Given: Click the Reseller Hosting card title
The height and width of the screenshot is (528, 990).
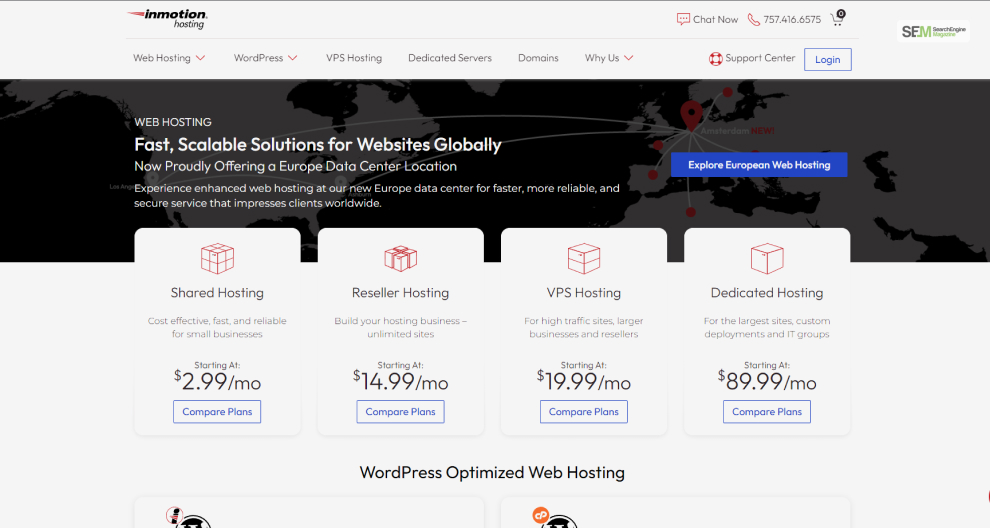Looking at the screenshot, I should [400, 293].
